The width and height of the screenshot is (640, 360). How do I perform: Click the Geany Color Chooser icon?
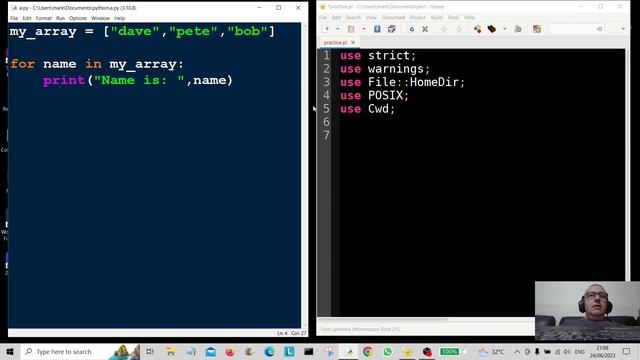537,29
